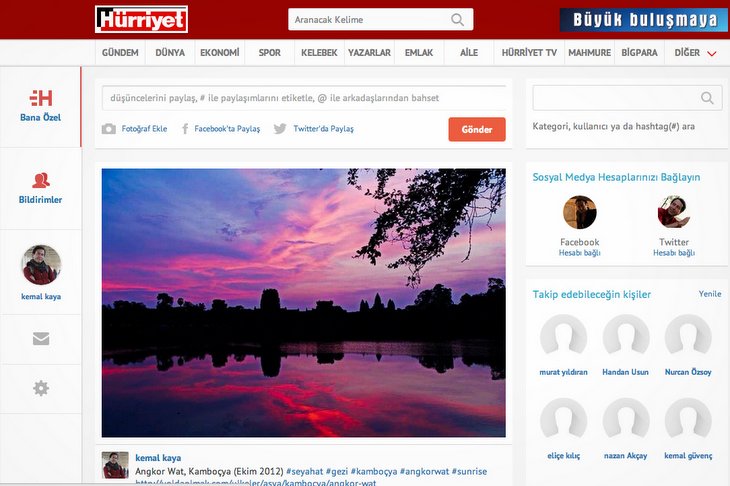730x486 pixels.
Task: Click the Yenile refresh link
Action: 709,294
